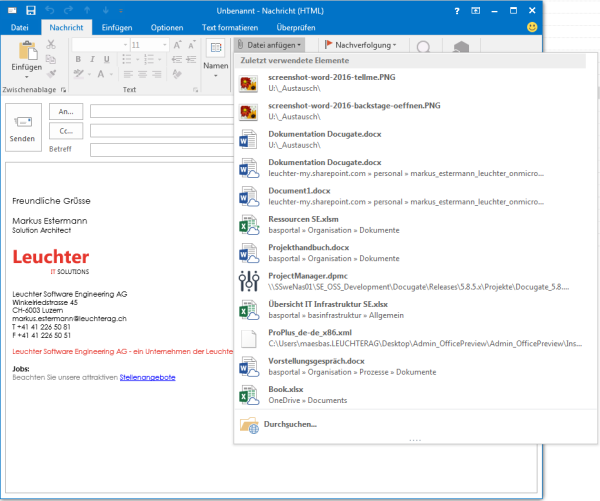Click the Cut scissors icon
Screen dimensions: 600x501
[x=51, y=44]
